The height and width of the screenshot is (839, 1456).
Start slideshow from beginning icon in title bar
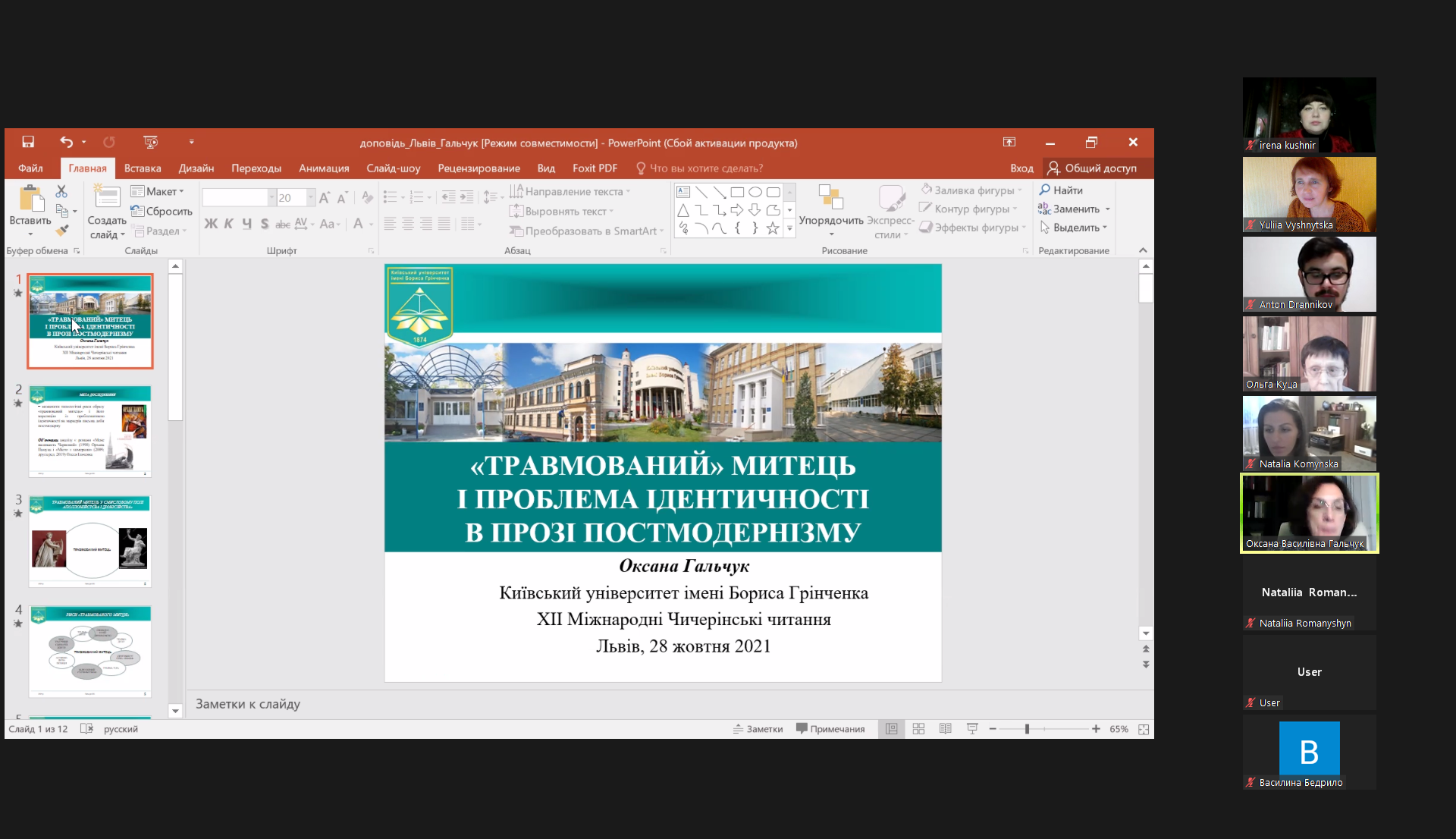click(150, 142)
